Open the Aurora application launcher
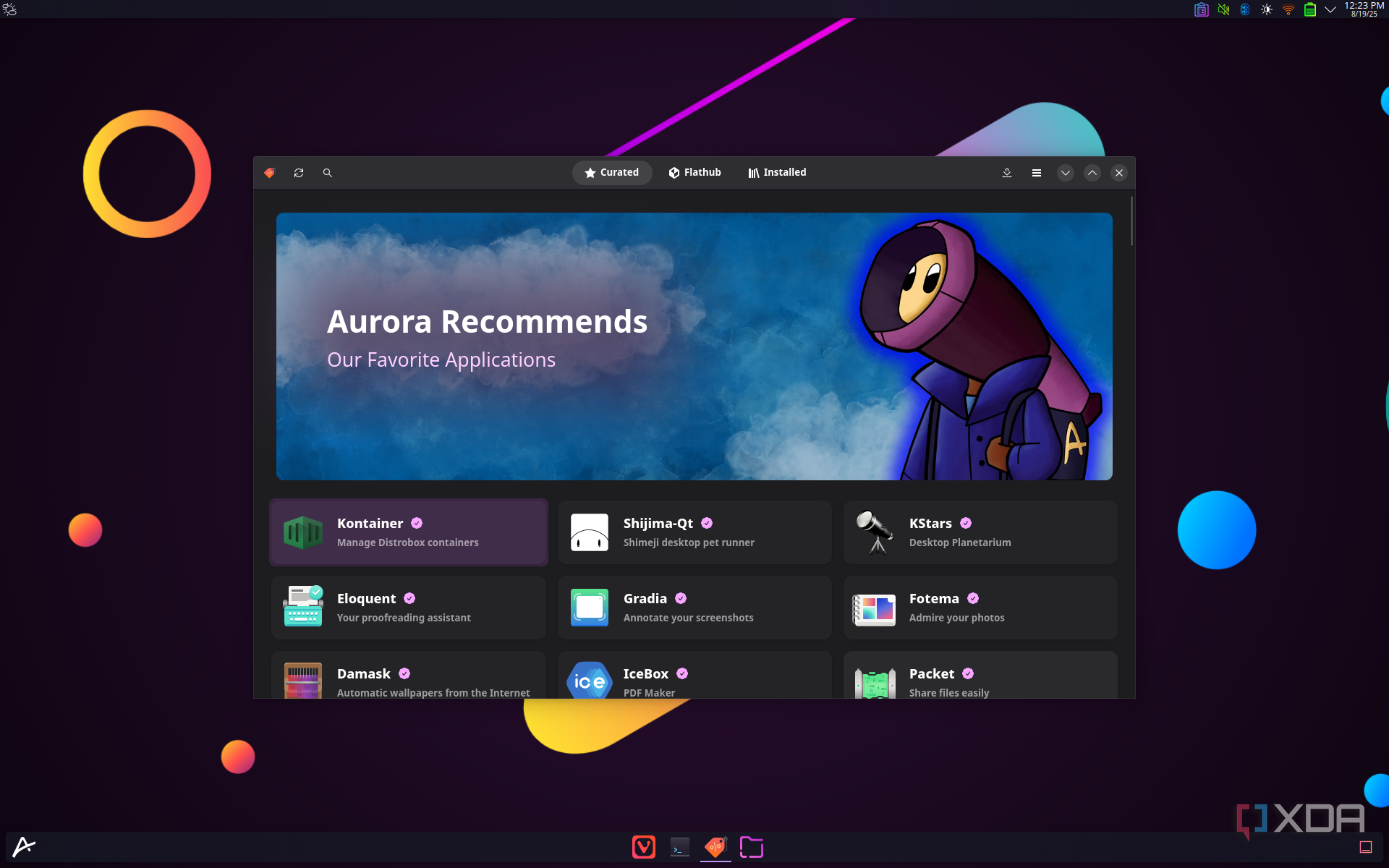 [24, 846]
